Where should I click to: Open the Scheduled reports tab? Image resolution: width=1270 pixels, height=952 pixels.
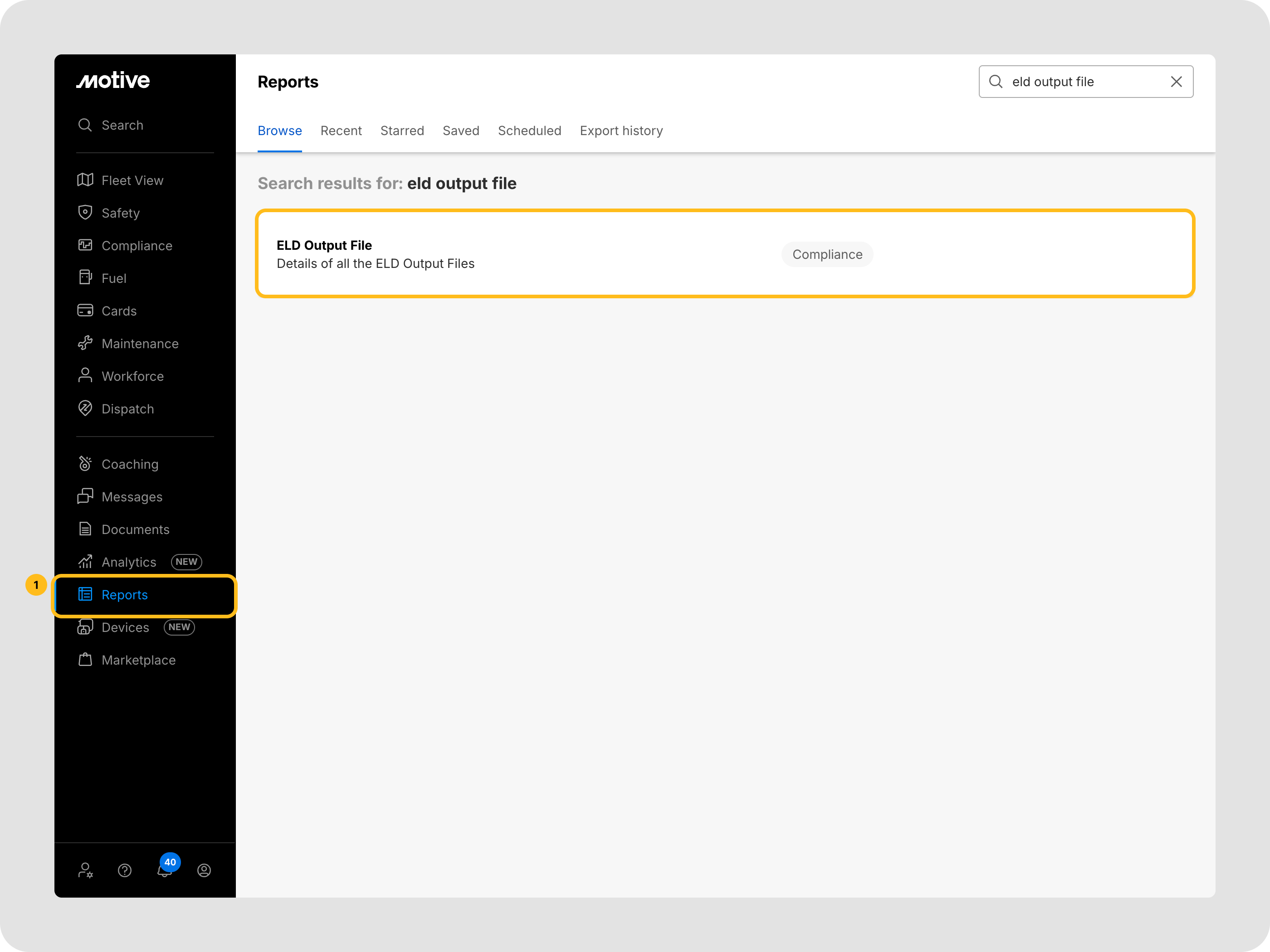[529, 131]
